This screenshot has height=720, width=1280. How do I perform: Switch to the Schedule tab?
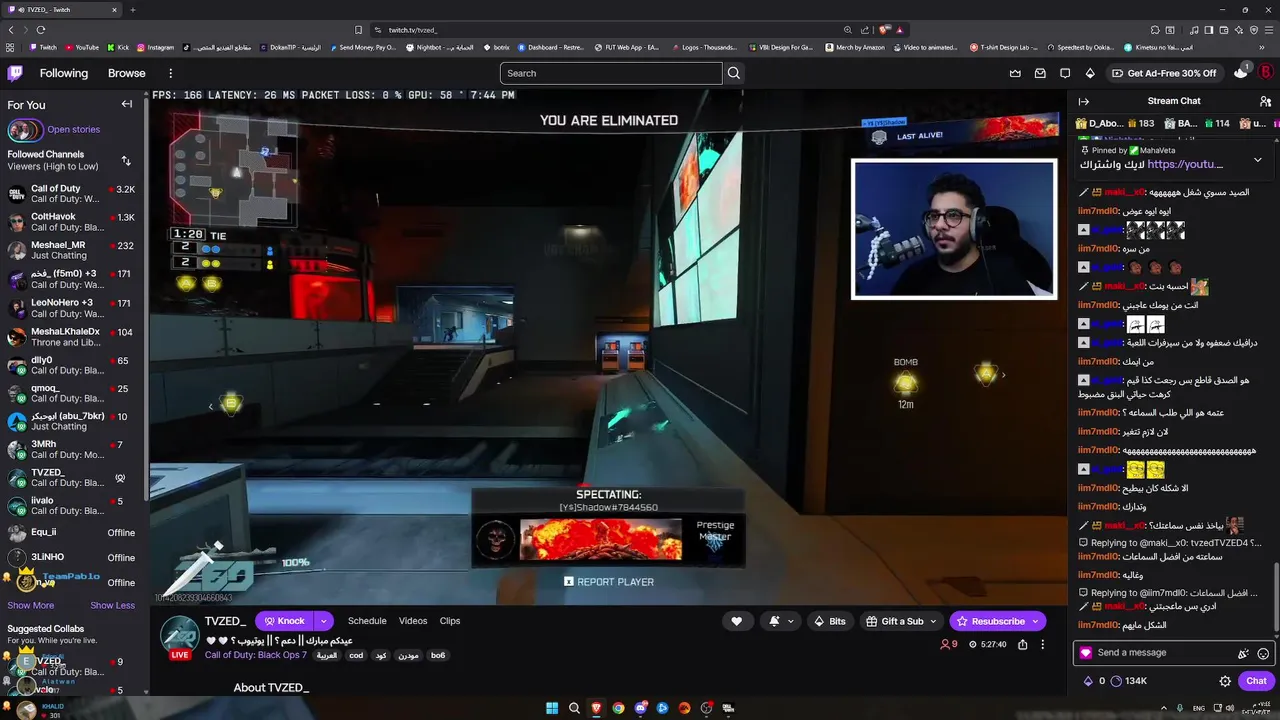click(x=367, y=621)
